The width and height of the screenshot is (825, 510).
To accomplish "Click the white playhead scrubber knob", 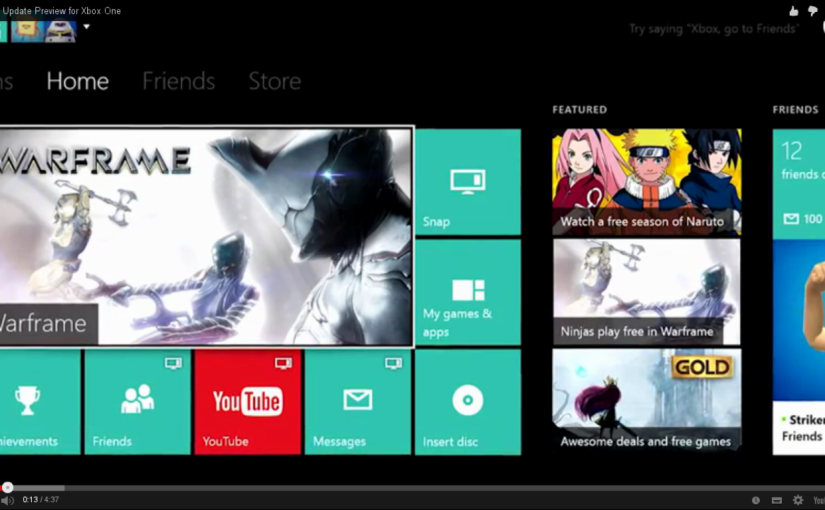I will click(x=7, y=487).
